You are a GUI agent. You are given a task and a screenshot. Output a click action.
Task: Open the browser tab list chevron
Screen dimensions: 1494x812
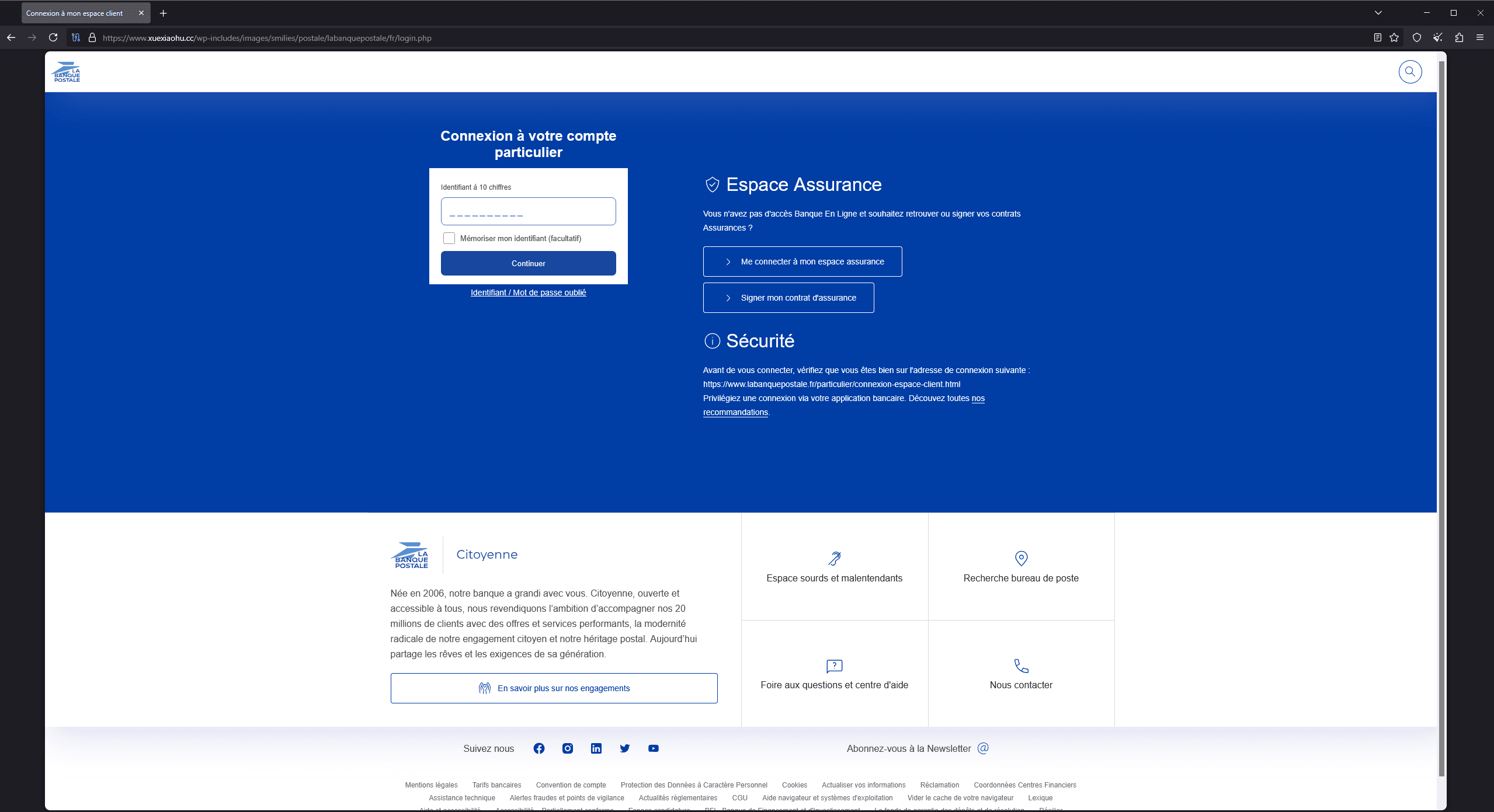pos(1378,12)
